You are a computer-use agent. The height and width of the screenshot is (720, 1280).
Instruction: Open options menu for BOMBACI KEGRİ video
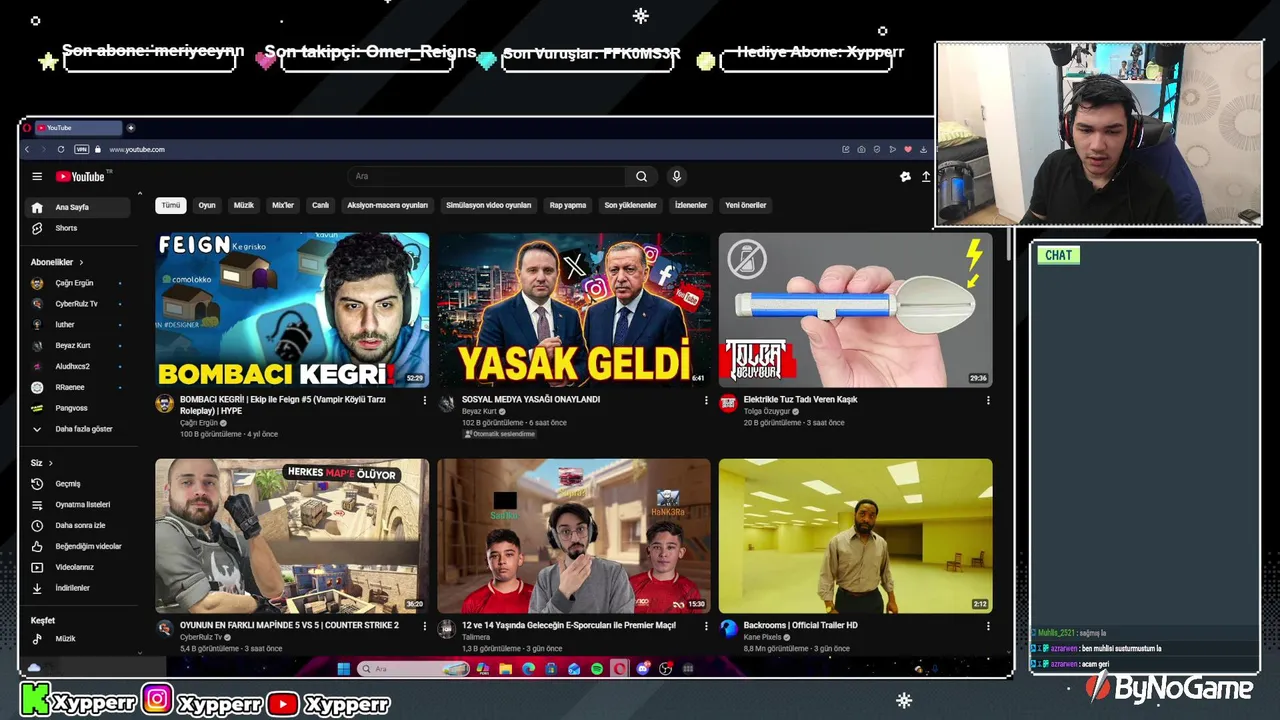point(425,400)
